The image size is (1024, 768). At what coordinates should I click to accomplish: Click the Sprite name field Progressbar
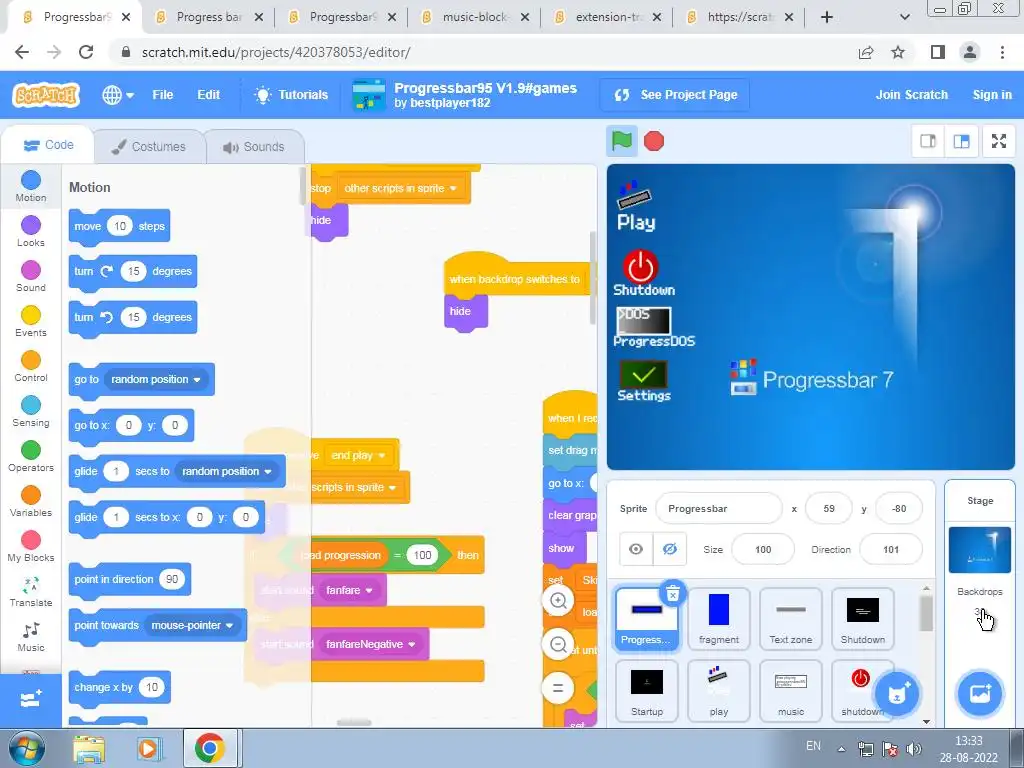718,509
